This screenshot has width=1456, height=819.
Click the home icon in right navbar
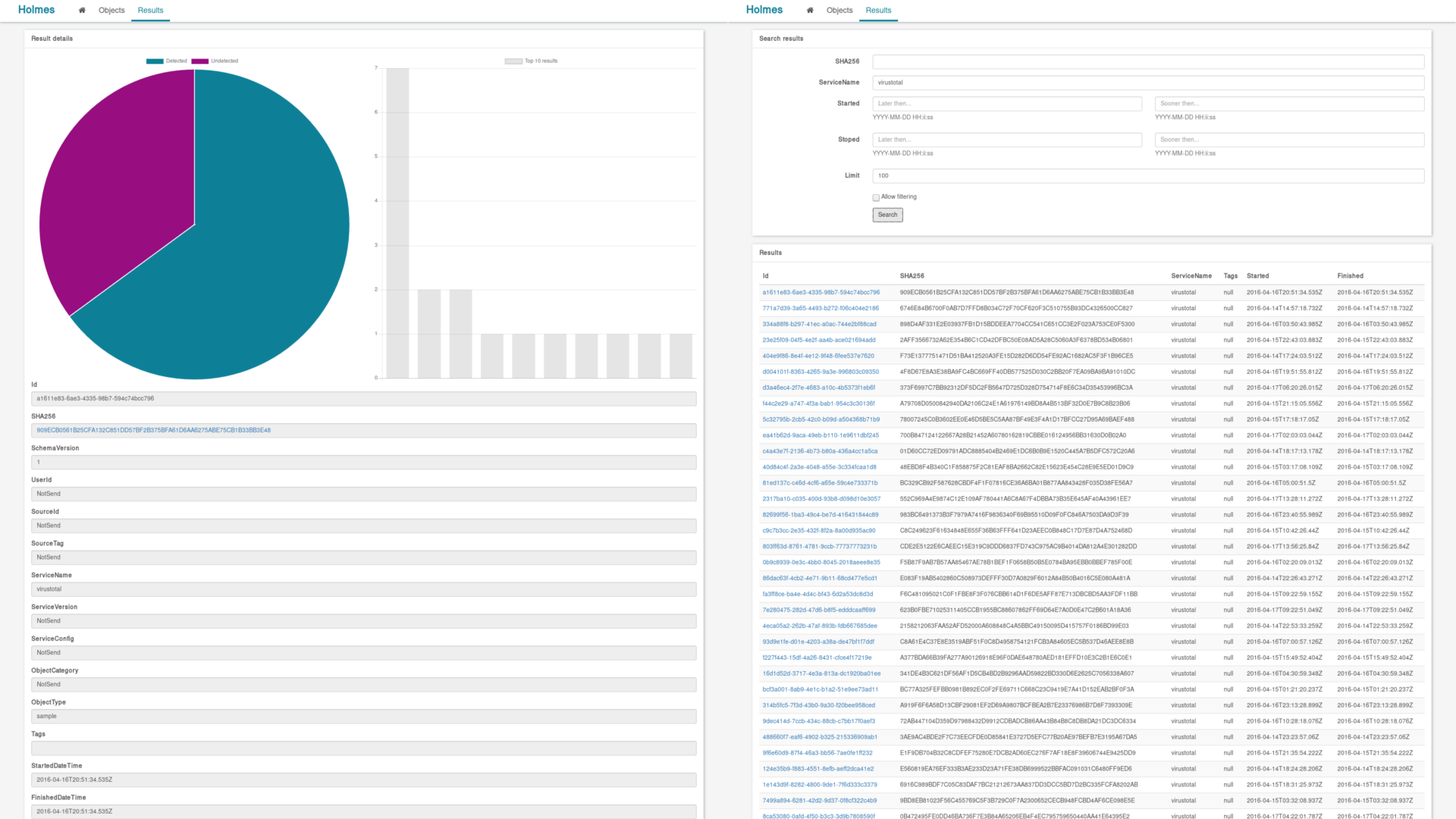point(810,11)
